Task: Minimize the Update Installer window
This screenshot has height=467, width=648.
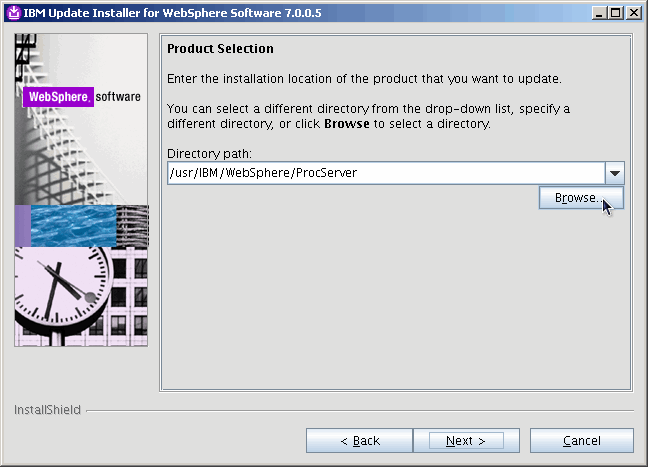Action: tap(599, 12)
